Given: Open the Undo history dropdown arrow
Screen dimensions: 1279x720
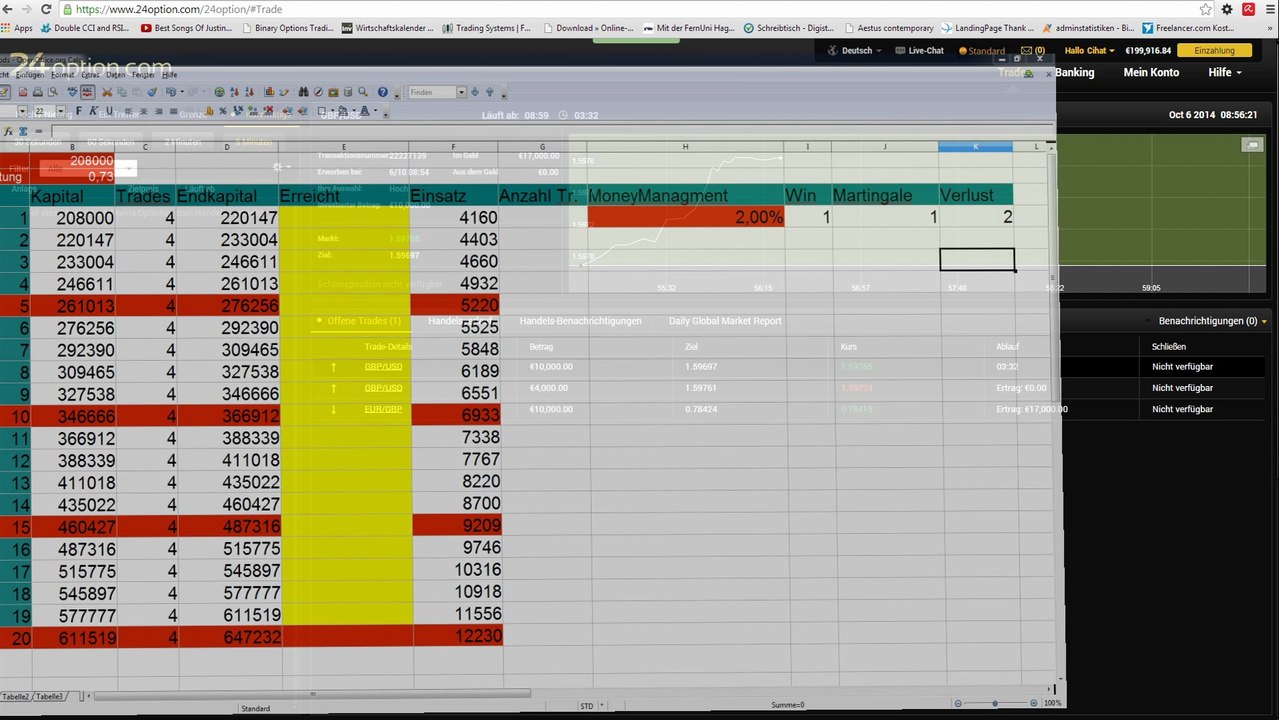Looking at the screenshot, I should click(182, 92).
